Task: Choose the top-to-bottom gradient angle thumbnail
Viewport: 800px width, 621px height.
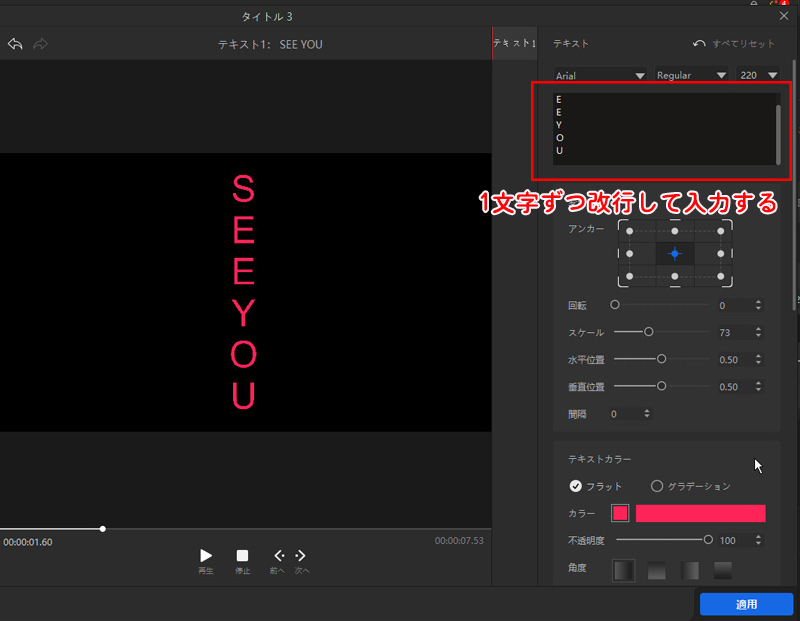Action: pyautogui.click(x=722, y=570)
